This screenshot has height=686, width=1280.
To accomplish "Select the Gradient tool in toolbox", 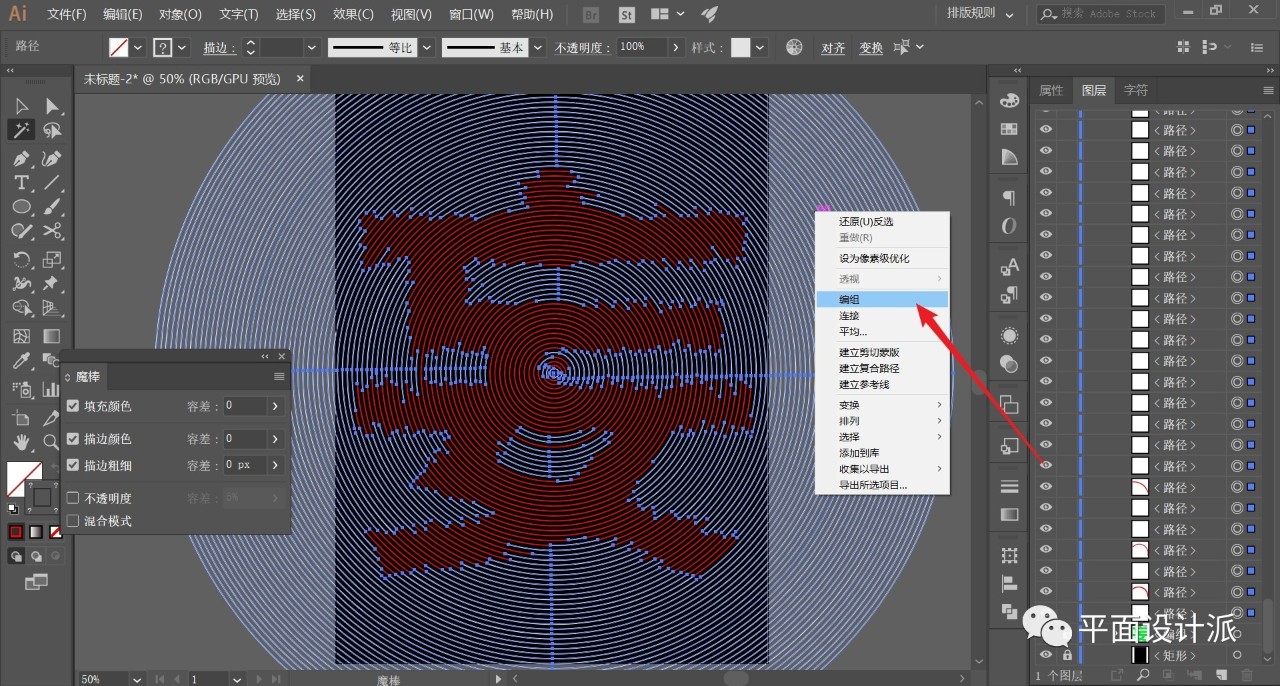I will tap(52, 337).
